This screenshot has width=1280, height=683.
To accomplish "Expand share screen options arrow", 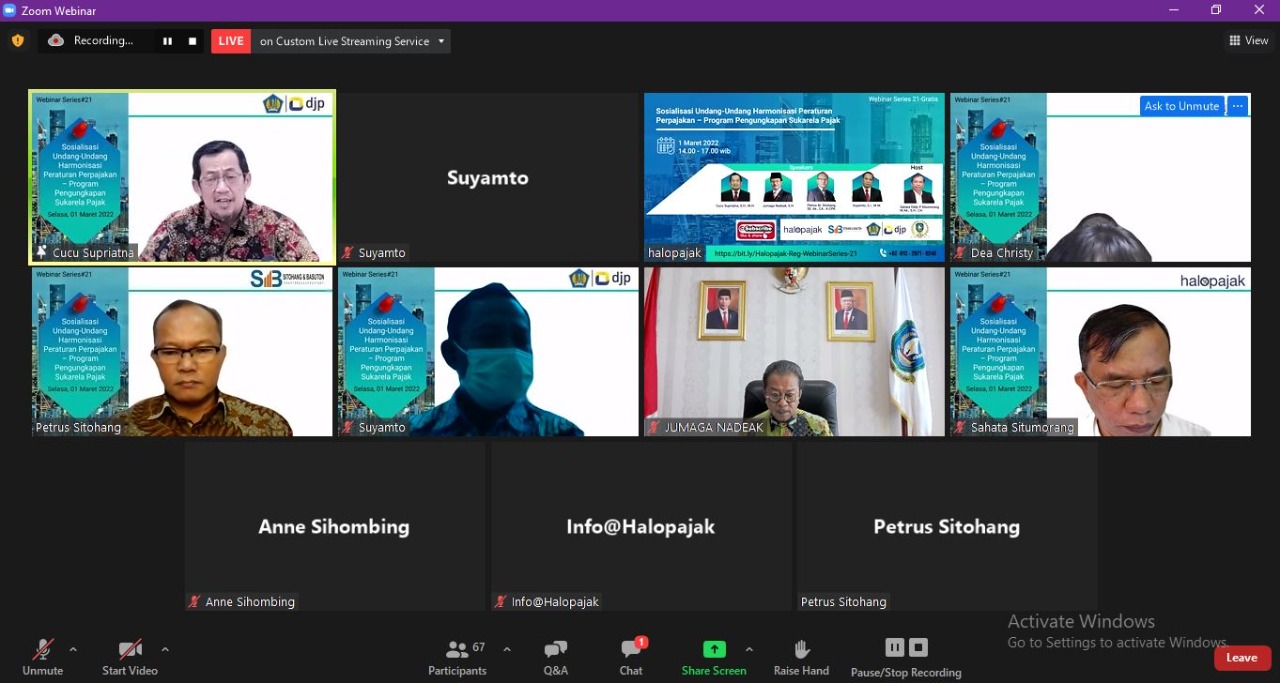I will [749, 649].
